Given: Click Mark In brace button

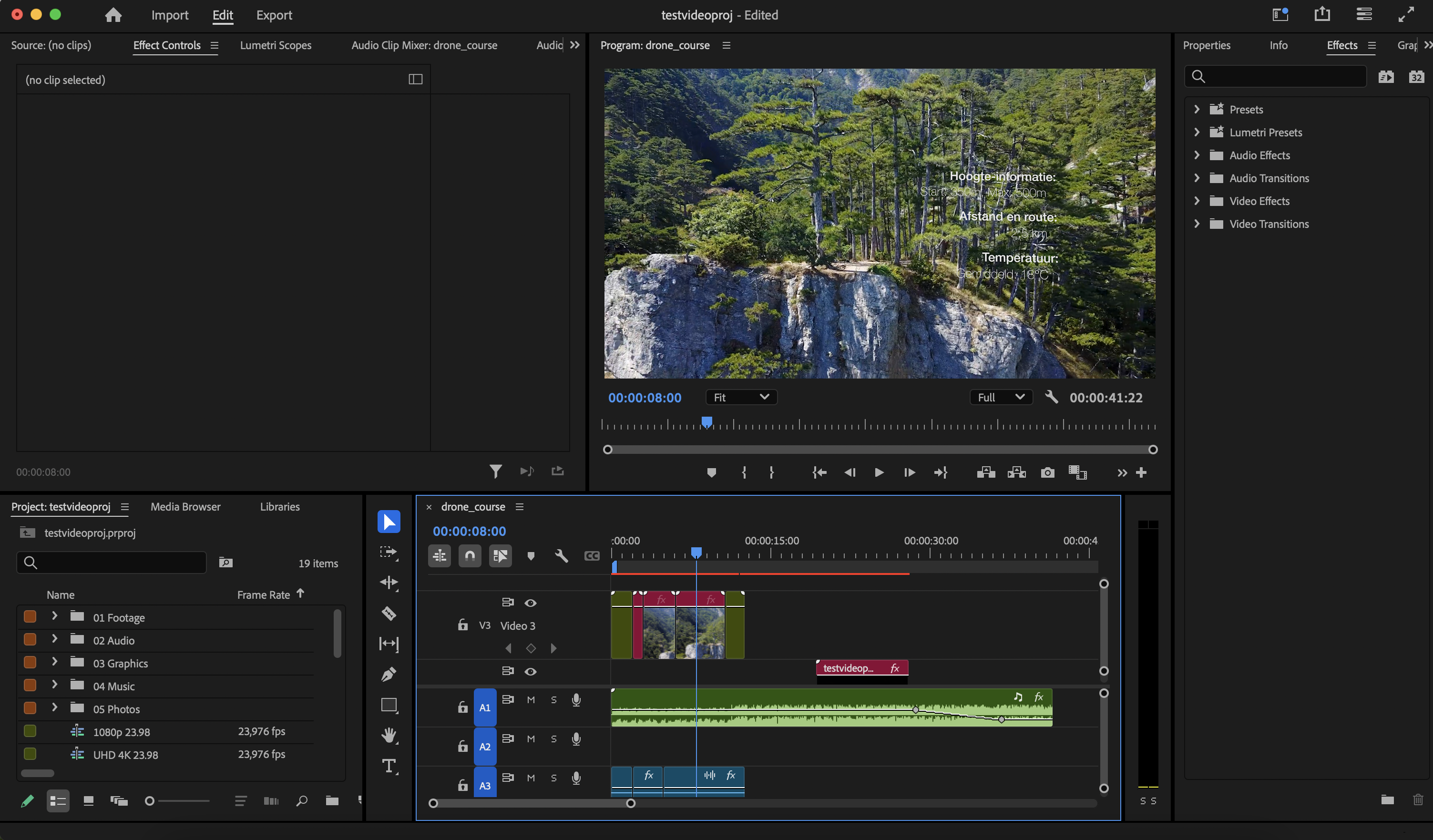Looking at the screenshot, I should click(x=744, y=472).
